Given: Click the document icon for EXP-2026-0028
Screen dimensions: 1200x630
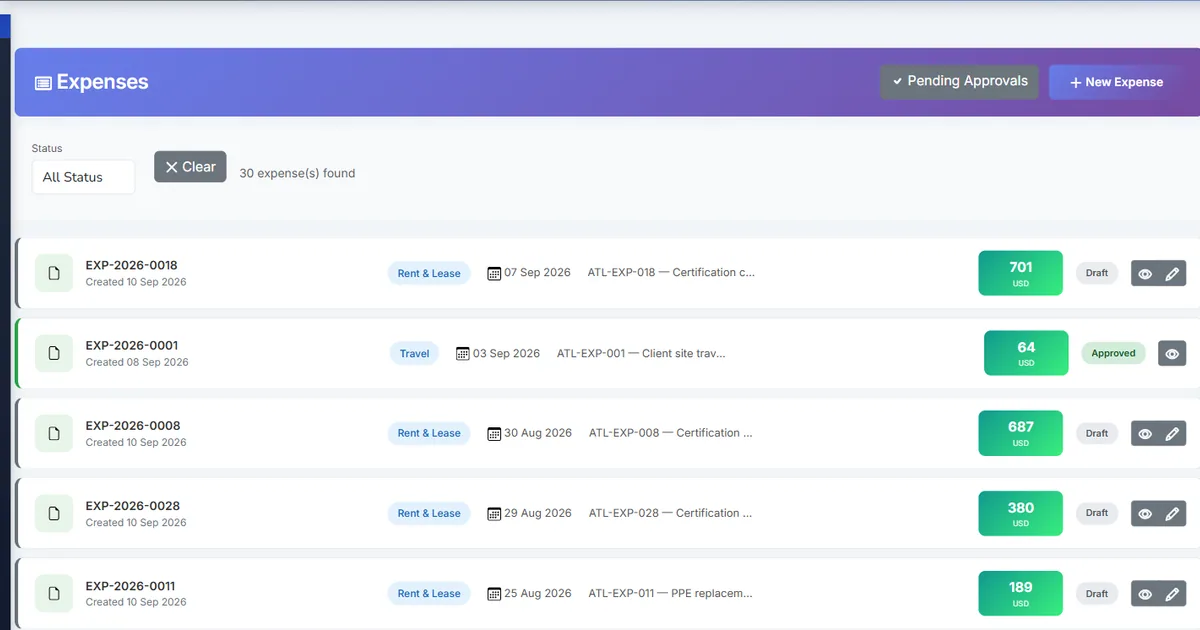Looking at the screenshot, I should tap(54, 513).
